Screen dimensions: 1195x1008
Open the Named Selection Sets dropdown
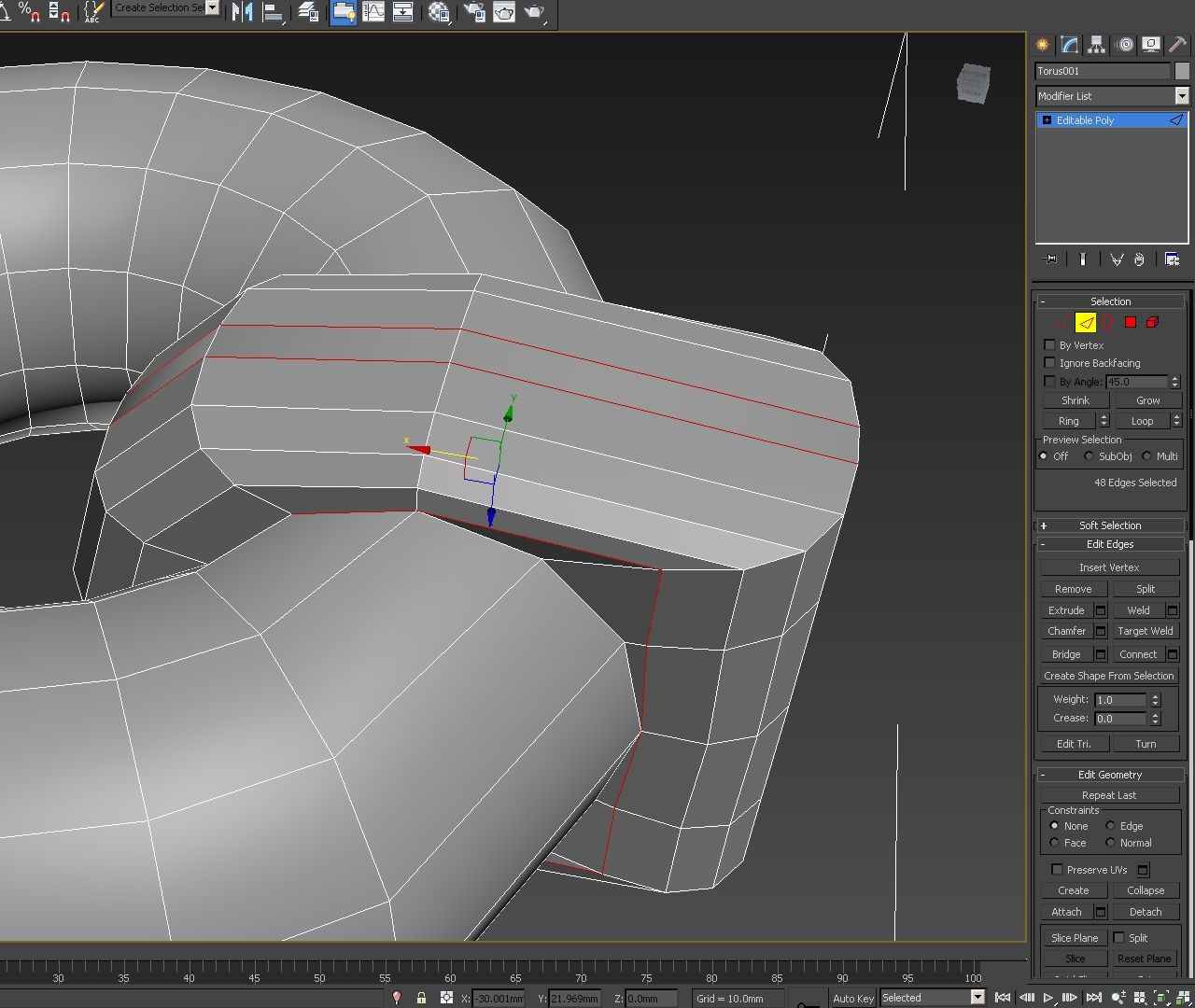(x=211, y=7)
